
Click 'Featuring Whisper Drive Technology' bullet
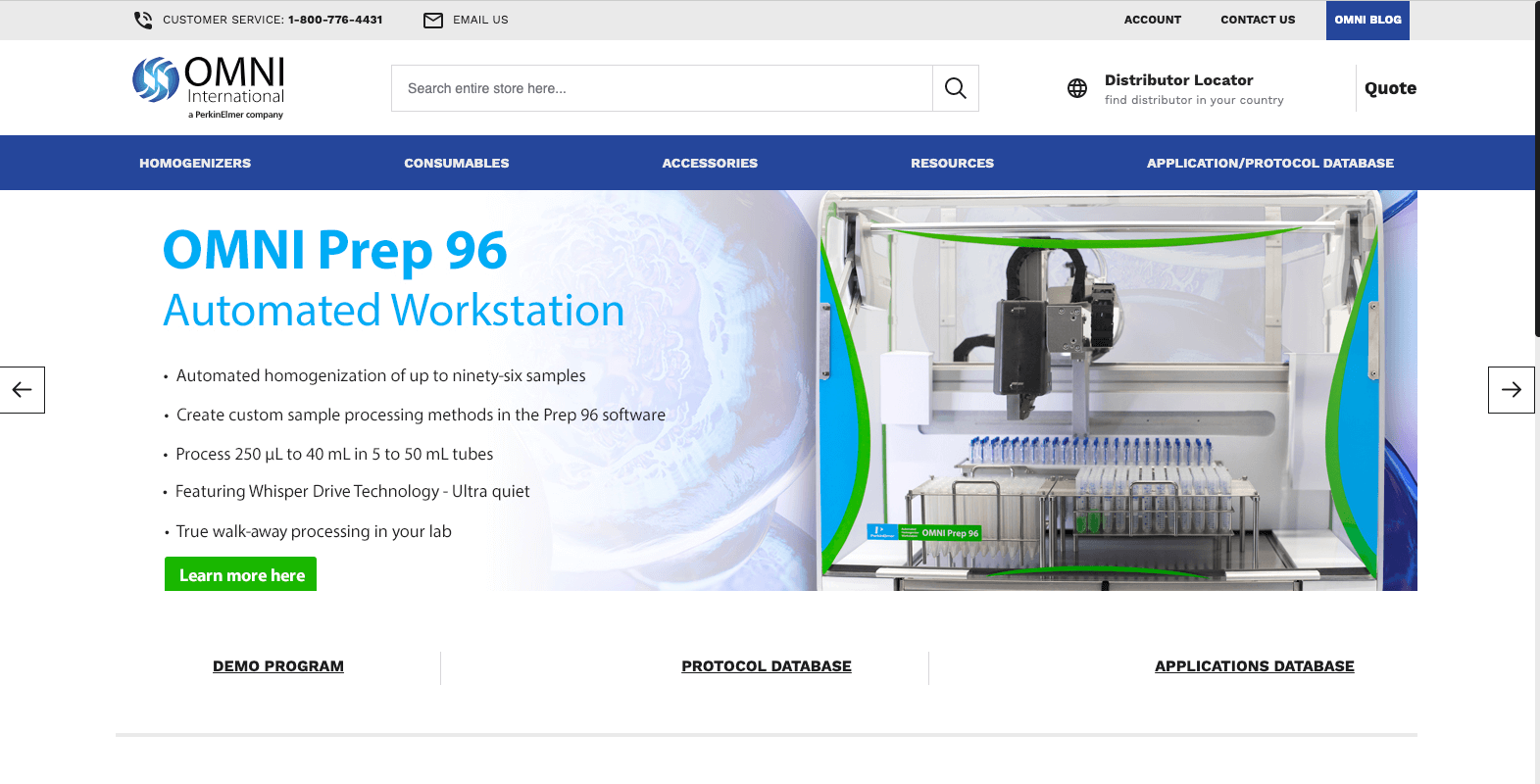pos(352,491)
